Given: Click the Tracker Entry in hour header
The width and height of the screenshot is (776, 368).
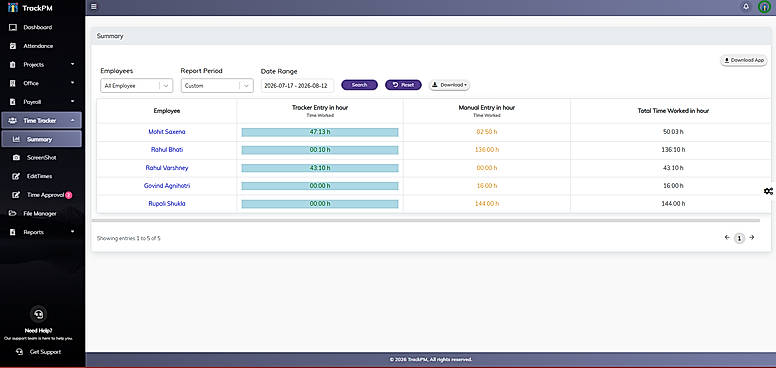Looking at the screenshot, I should pyautogui.click(x=320, y=108).
